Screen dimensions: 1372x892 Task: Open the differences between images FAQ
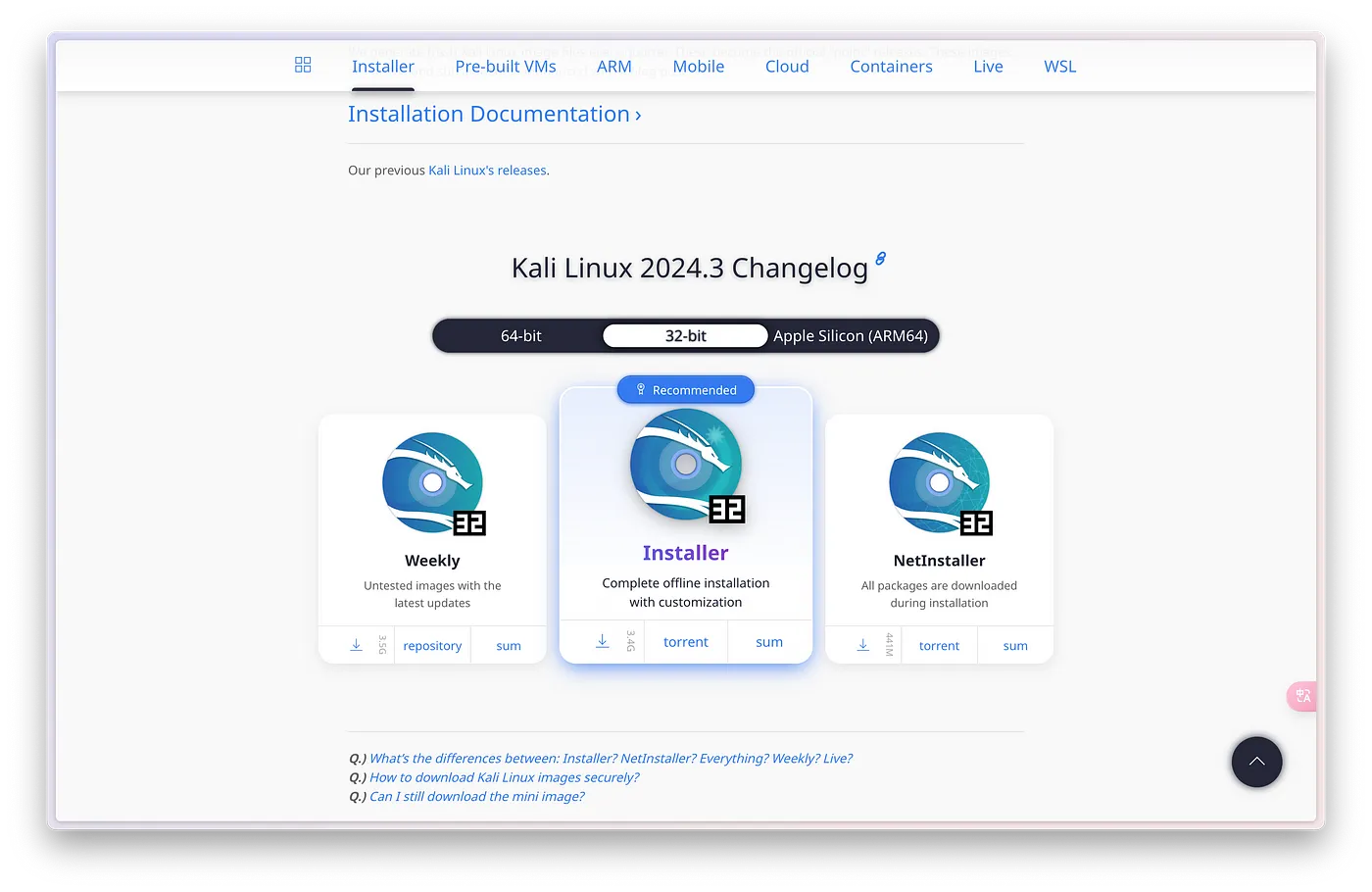click(611, 759)
